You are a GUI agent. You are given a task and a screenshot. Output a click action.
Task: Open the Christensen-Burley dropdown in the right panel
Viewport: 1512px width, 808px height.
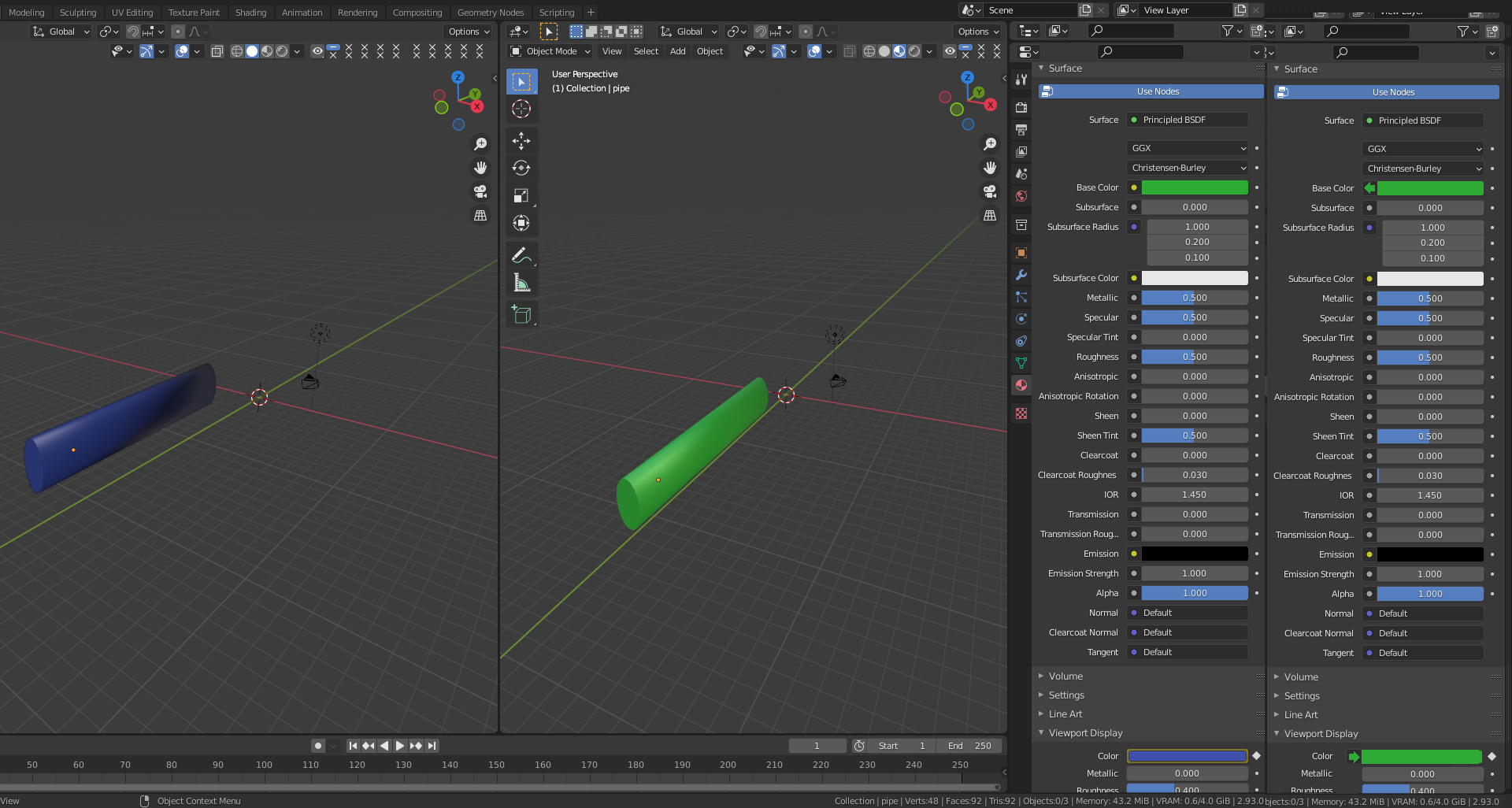[x=1423, y=169]
